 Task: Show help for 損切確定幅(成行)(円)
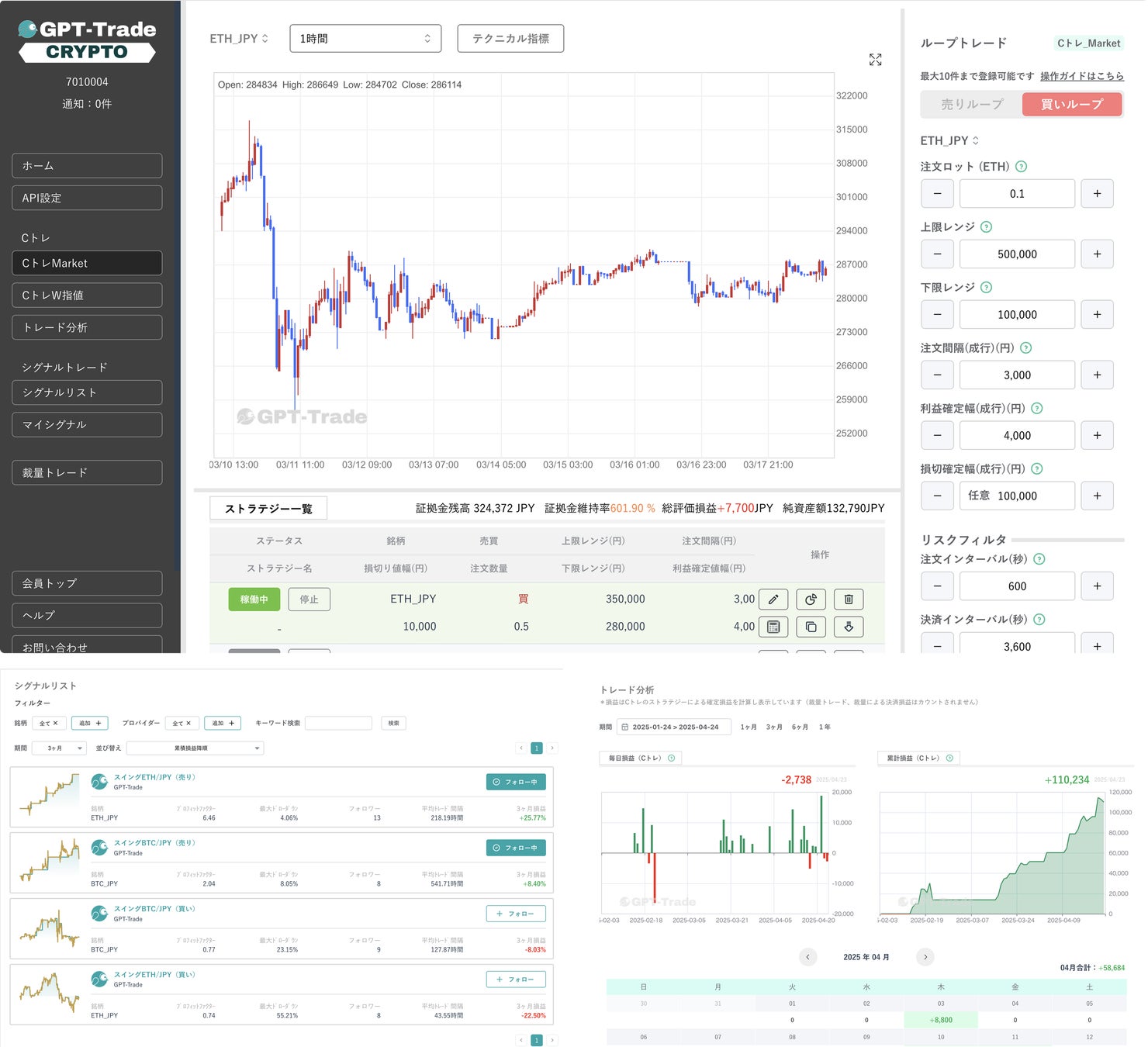click(1036, 468)
